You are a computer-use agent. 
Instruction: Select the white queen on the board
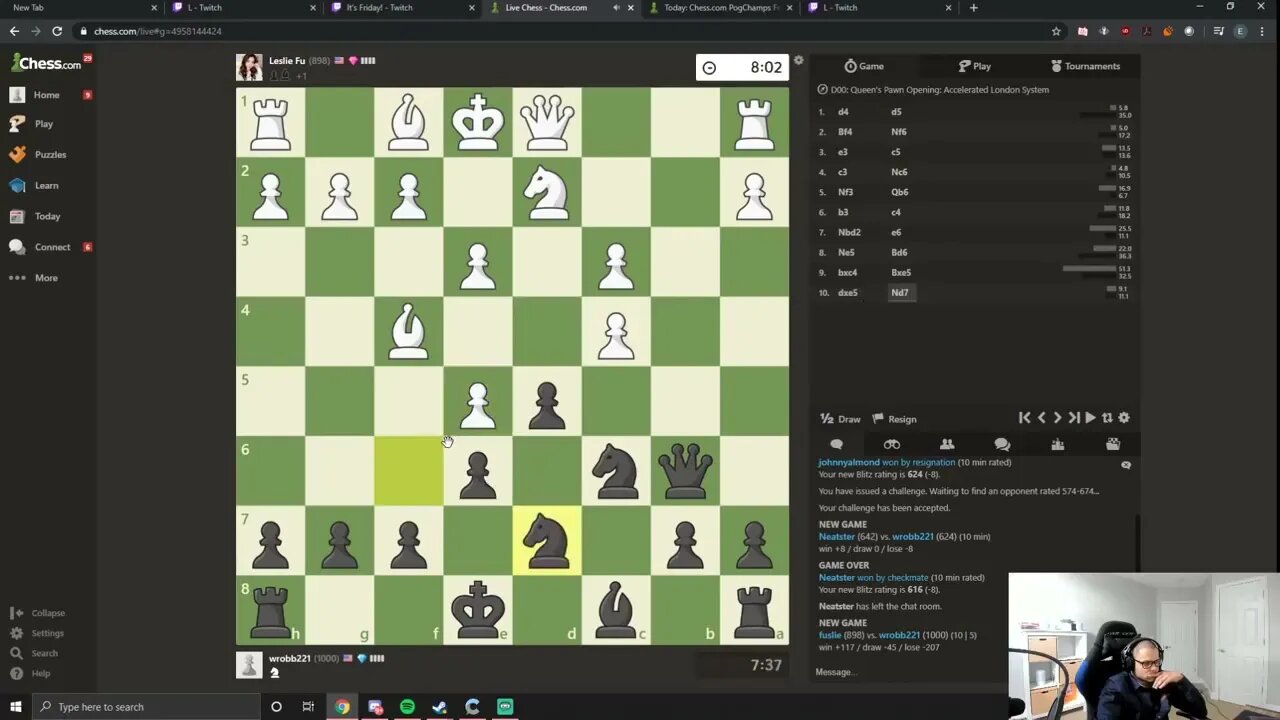click(x=547, y=122)
